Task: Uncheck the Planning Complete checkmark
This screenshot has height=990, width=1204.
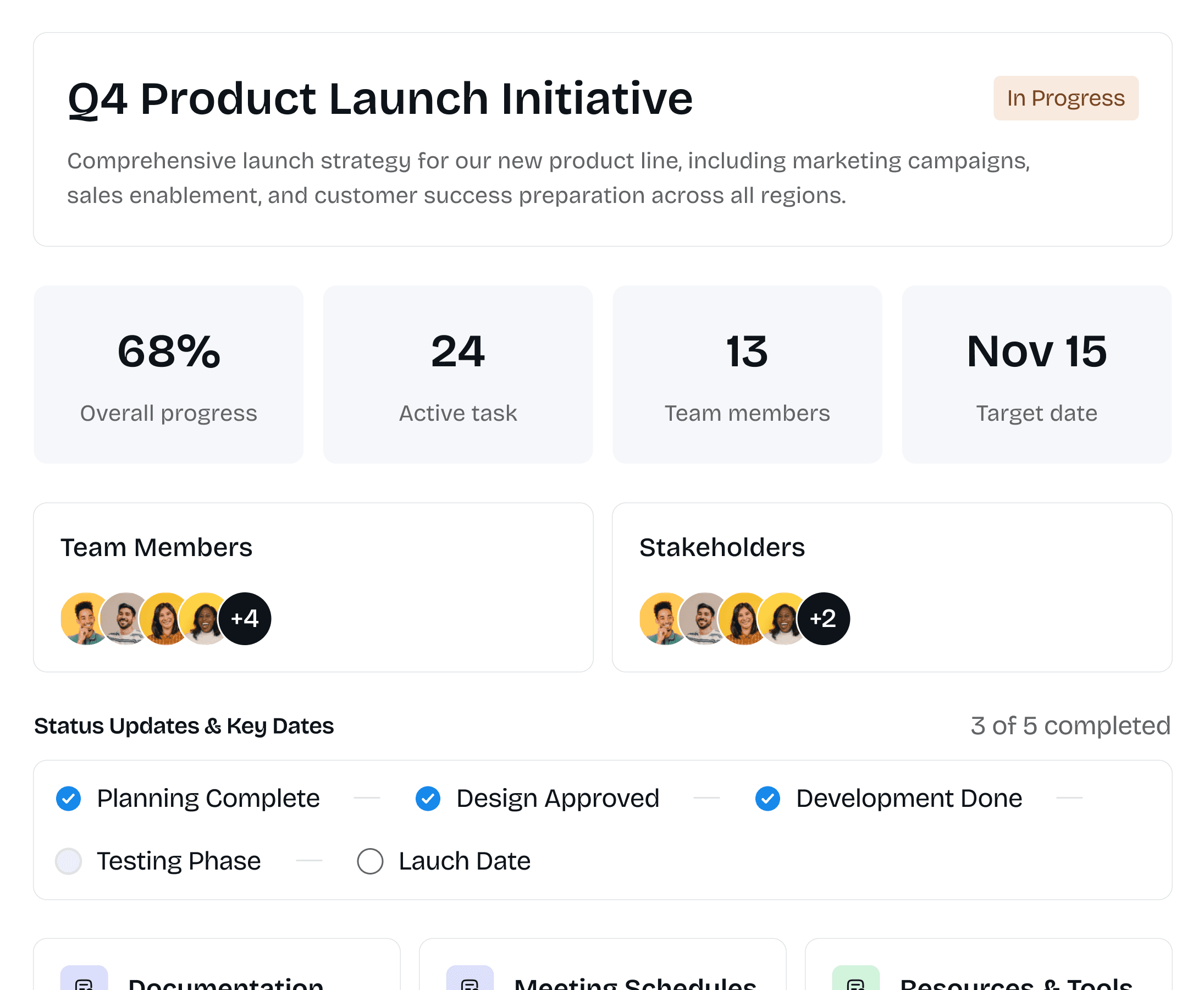Action: coord(68,799)
